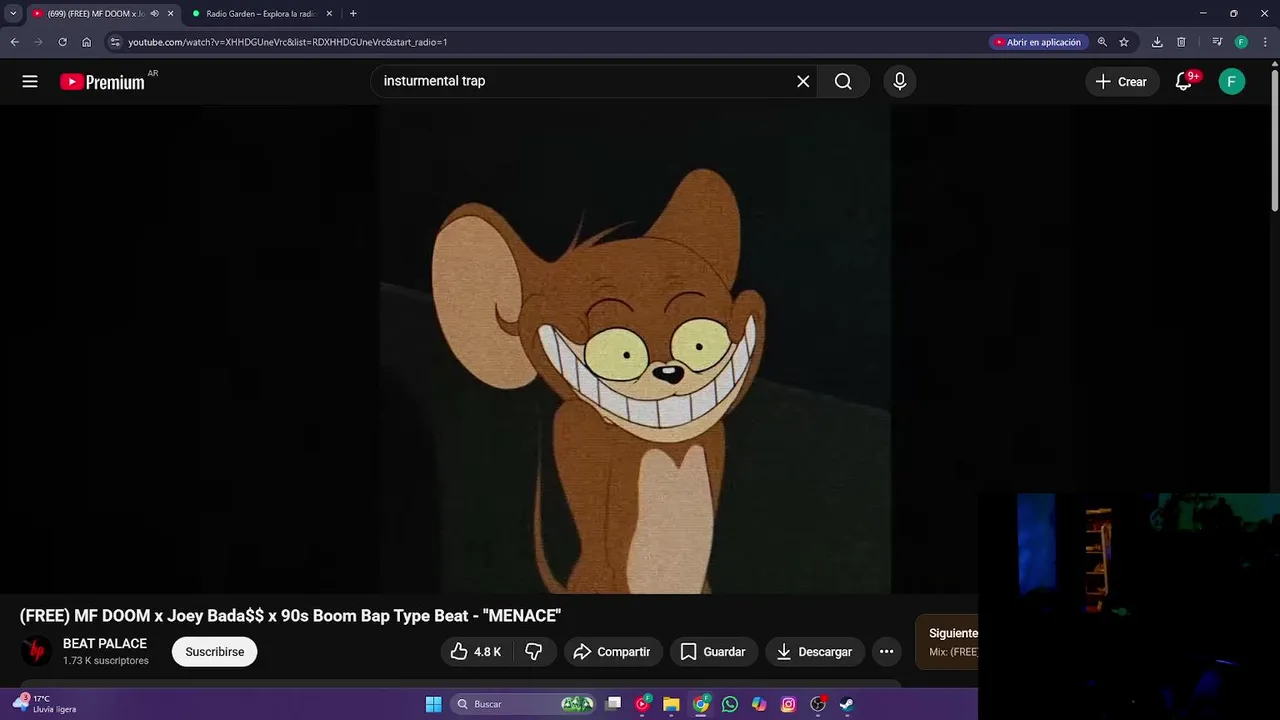1280x720 pixels.
Task: Go to YouTube Premium home logo
Action: click(103, 82)
